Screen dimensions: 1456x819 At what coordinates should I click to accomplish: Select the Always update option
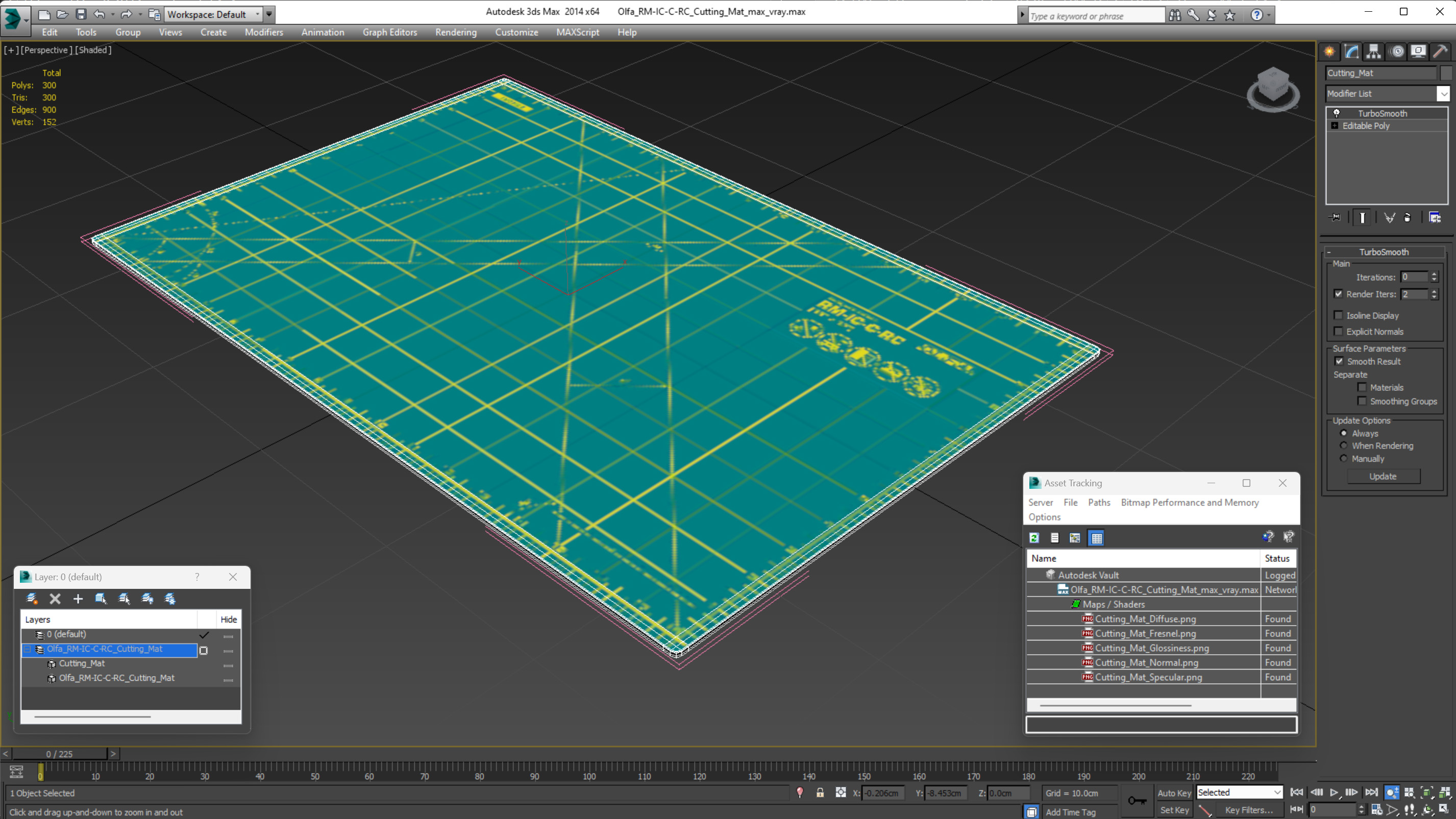click(x=1344, y=433)
